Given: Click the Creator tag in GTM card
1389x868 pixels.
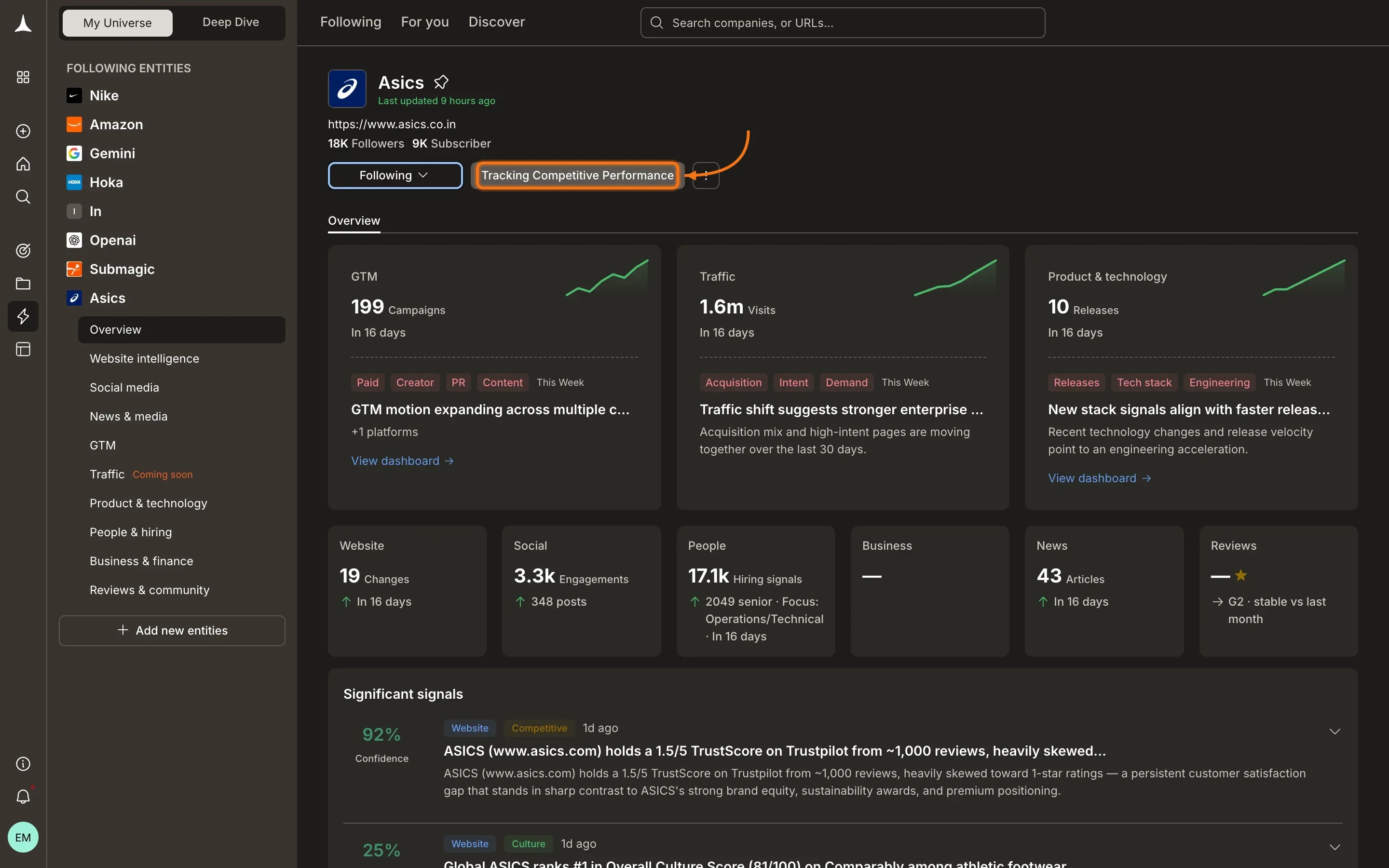Looking at the screenshot, I should (415, 383).
